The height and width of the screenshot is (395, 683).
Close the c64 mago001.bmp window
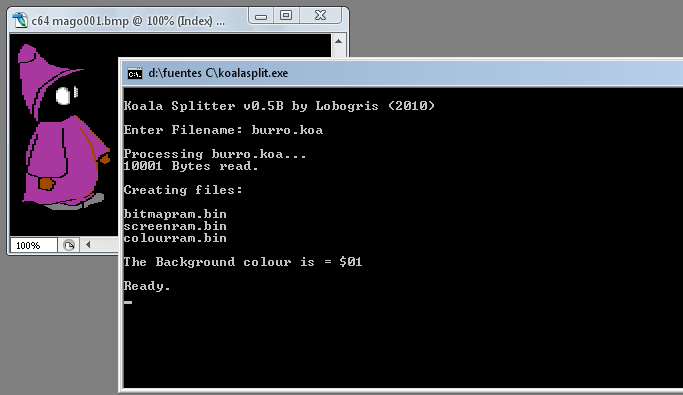321,16
